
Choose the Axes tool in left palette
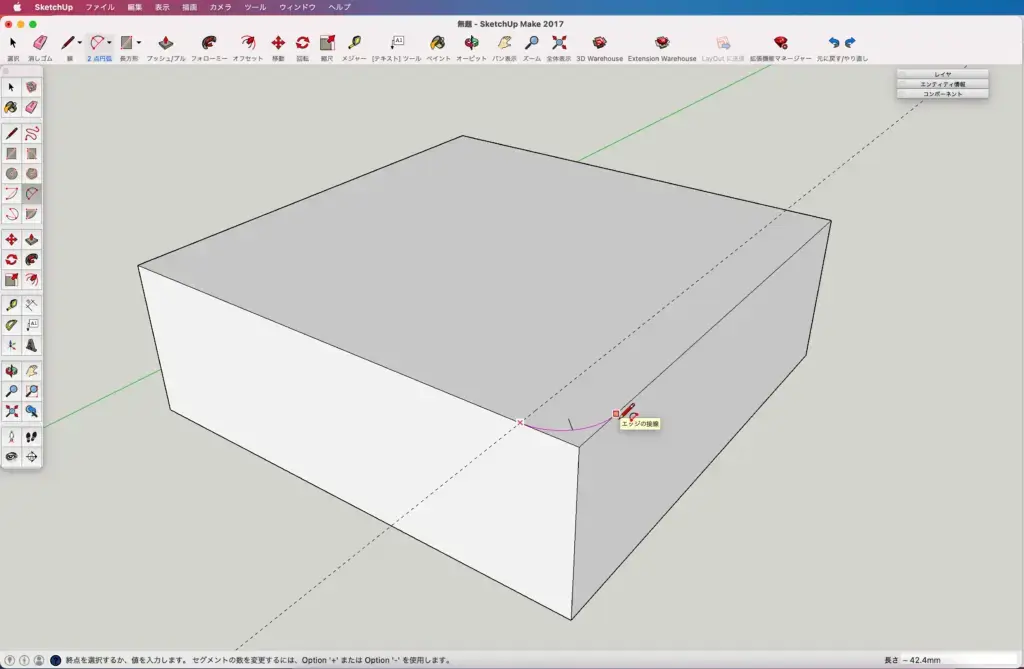click(x=11, y=346)
